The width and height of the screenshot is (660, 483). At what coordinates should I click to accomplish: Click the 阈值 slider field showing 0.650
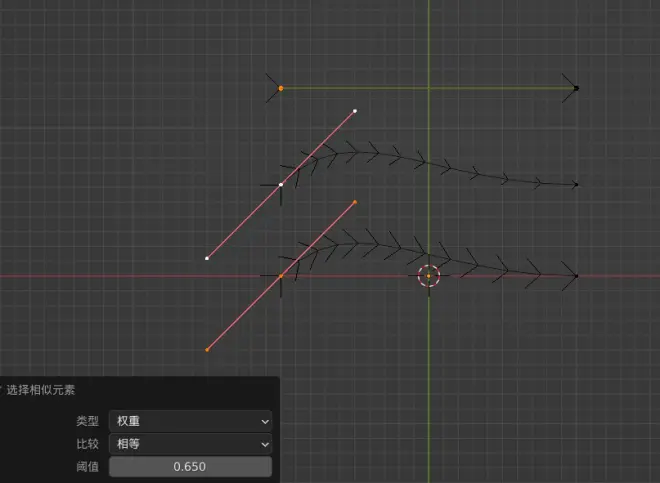[x=191, y=466]
